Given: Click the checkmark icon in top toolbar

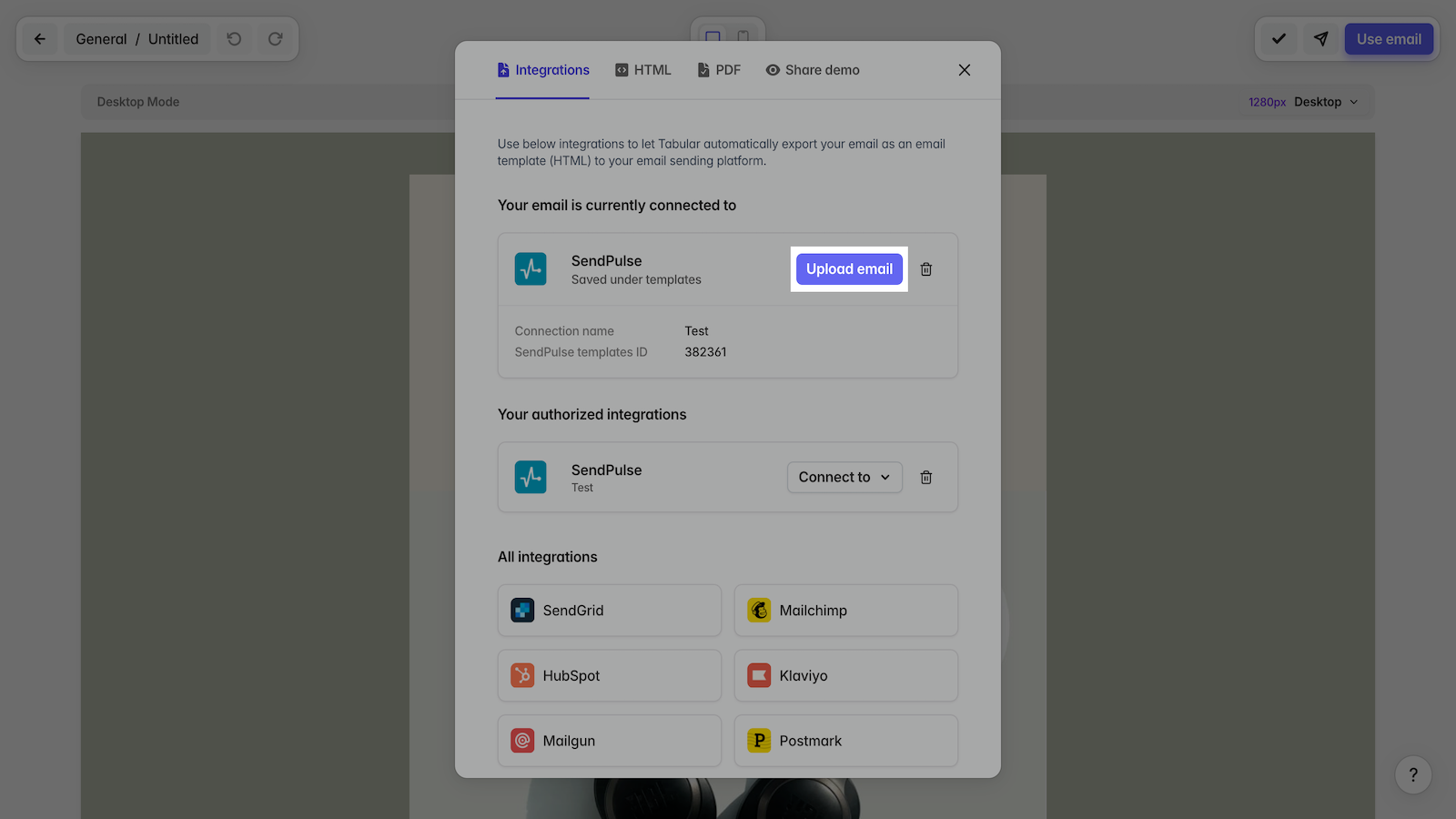Looking at the screenshot, I should point(1279,39).
